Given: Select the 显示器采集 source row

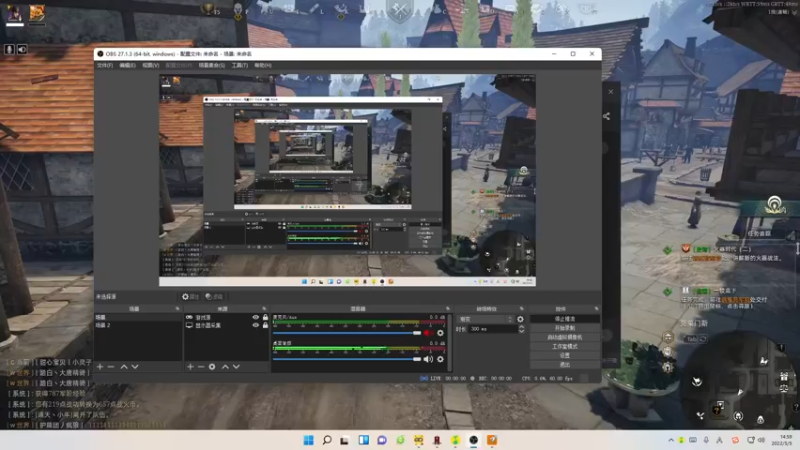Looking at the screenshot, I should (x=227, y=325).
